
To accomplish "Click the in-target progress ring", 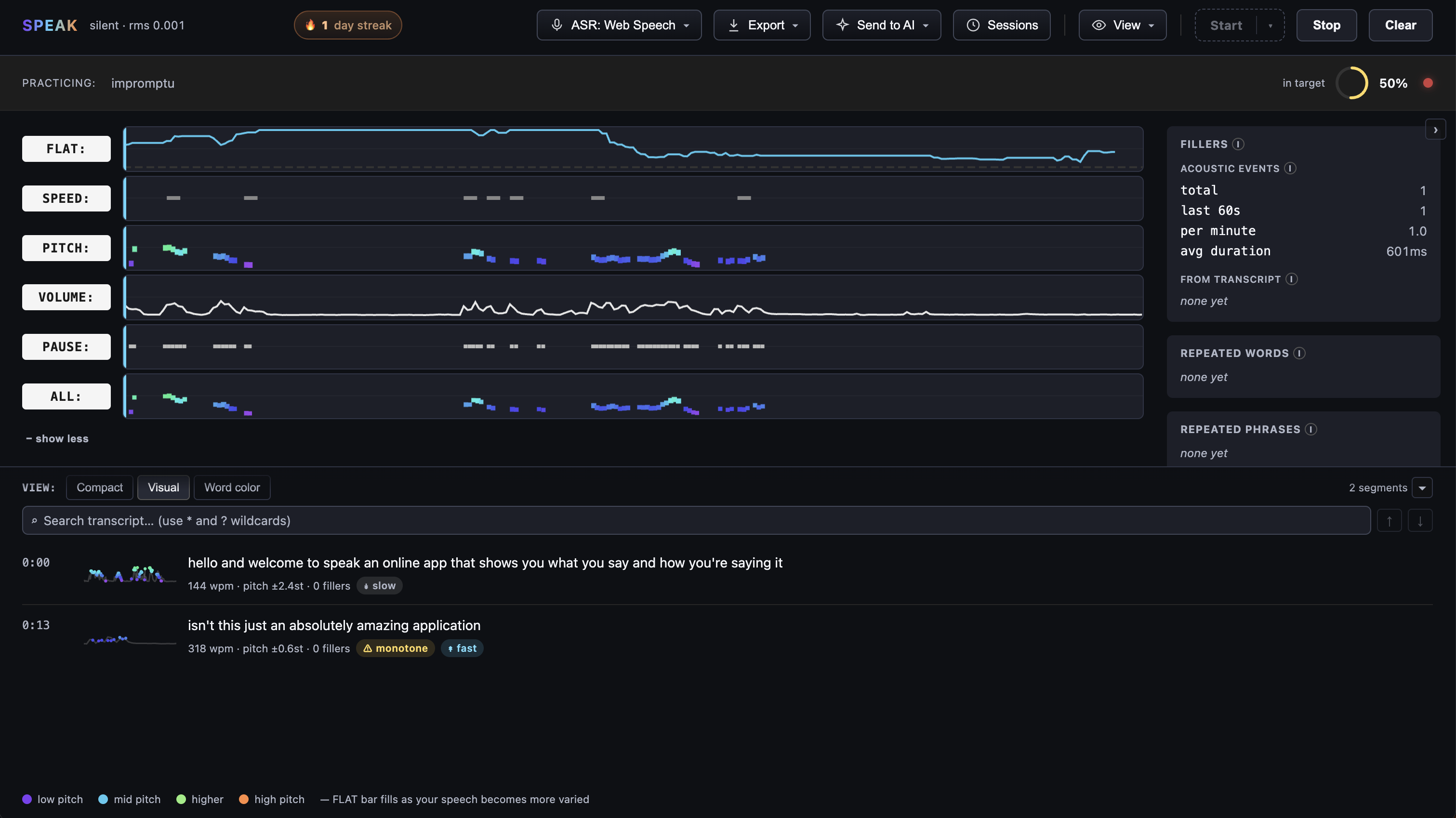I will point(1352,83).
